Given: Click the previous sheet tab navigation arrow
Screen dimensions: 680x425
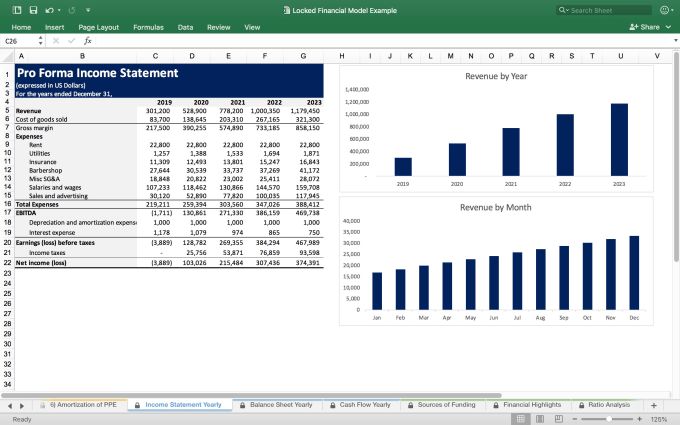Looking at the screenshot, I should (x=10, y=406).
